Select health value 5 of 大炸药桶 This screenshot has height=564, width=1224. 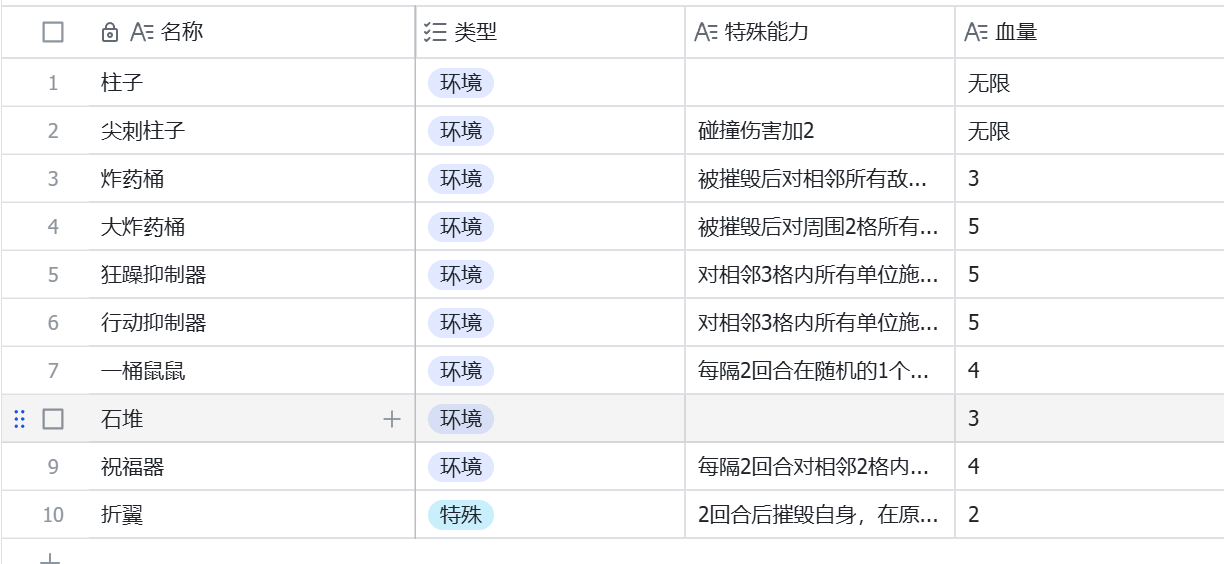coord(1090,226)
